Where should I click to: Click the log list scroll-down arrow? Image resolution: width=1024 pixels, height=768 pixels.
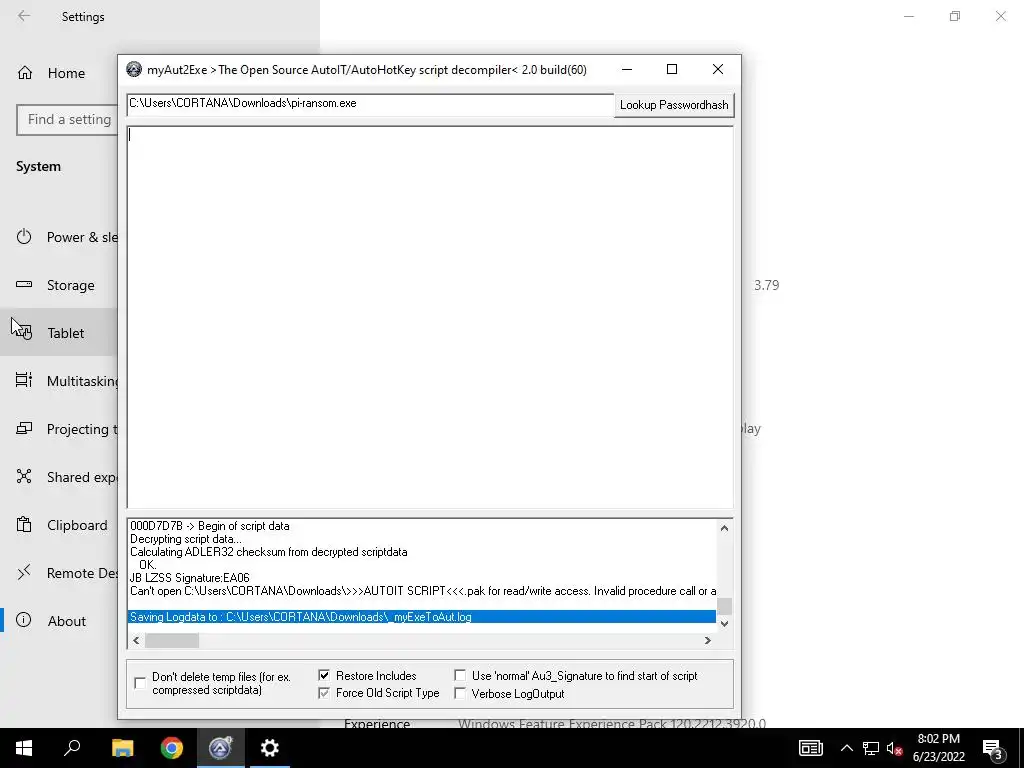(724, 624)
